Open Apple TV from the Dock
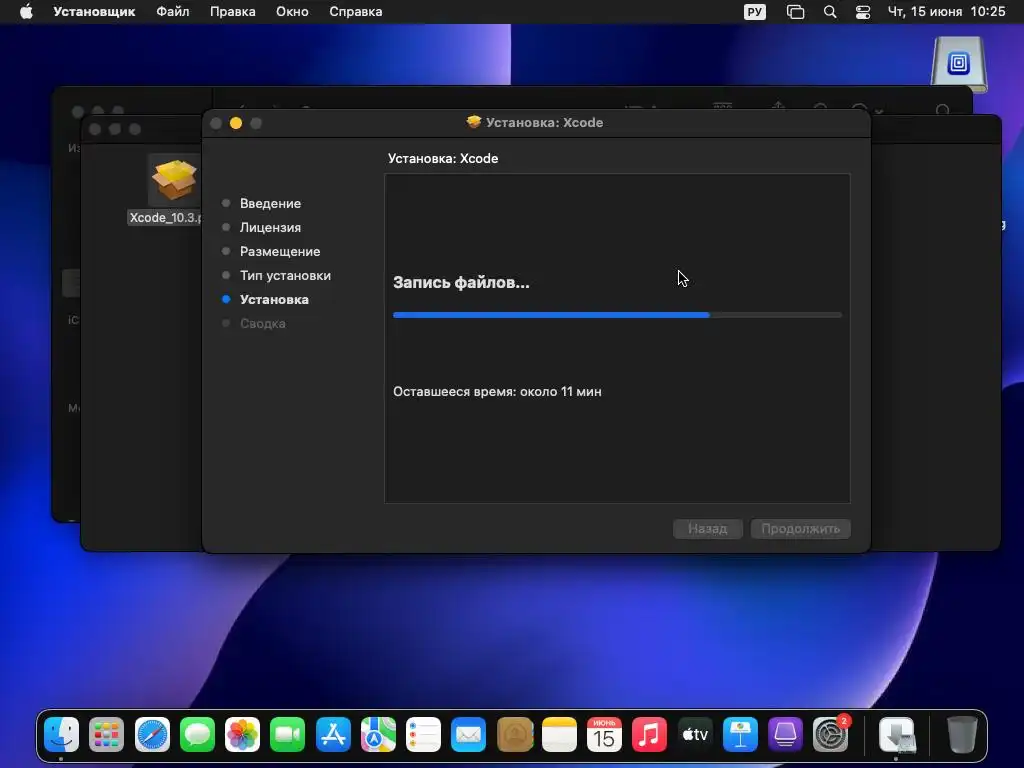The width and height of the screenshot is (1024, 768). click(x=695, y=735)
